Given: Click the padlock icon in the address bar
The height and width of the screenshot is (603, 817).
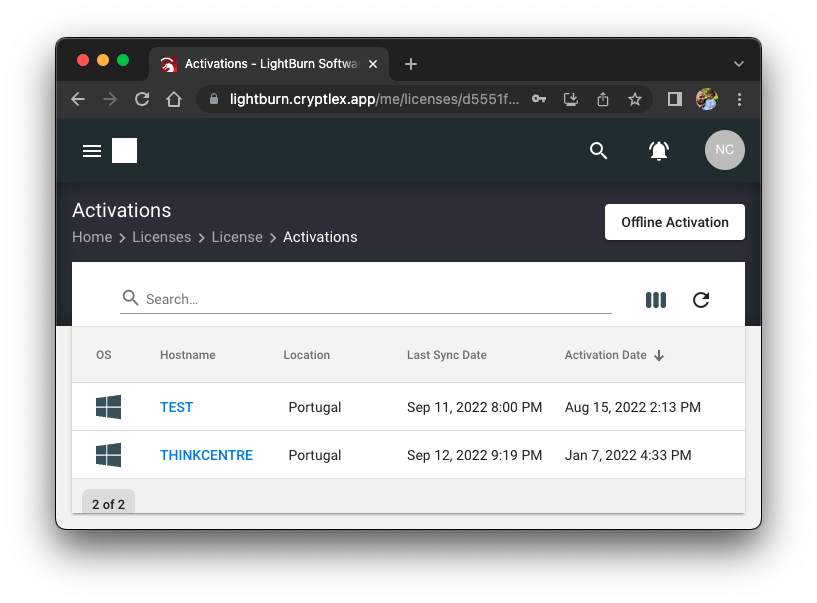Looking at the screenshot, I should point(213,99).
